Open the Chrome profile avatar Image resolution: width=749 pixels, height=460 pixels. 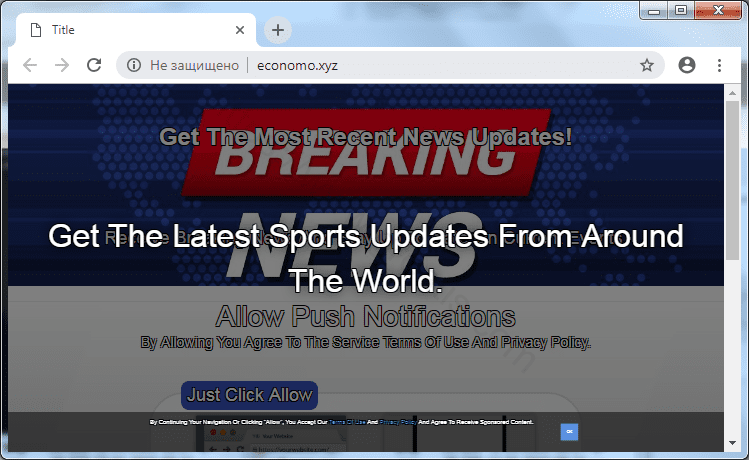pos(686,65)
